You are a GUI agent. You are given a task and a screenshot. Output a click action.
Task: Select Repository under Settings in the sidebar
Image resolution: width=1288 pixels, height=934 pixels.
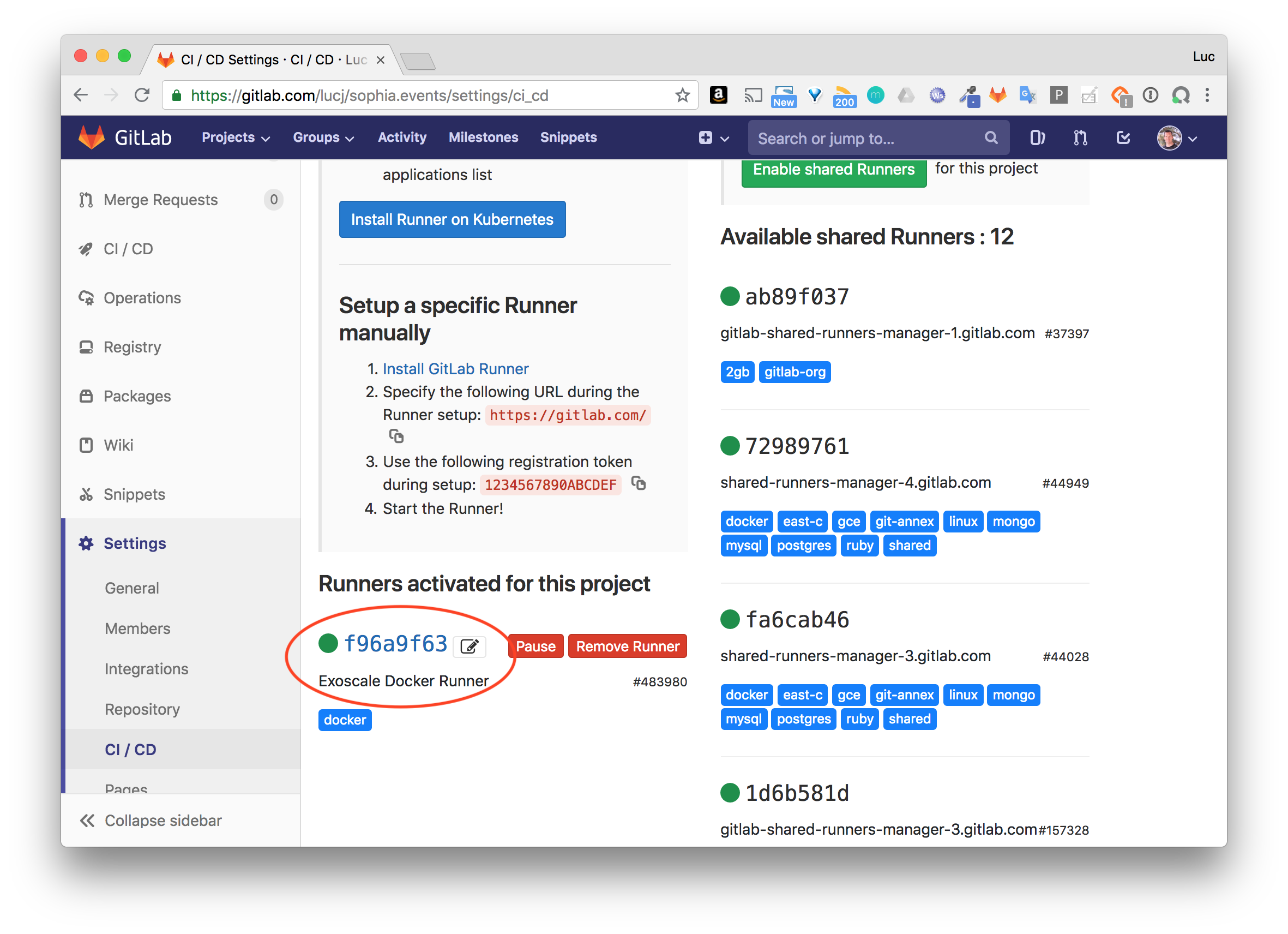click(142, 709)
